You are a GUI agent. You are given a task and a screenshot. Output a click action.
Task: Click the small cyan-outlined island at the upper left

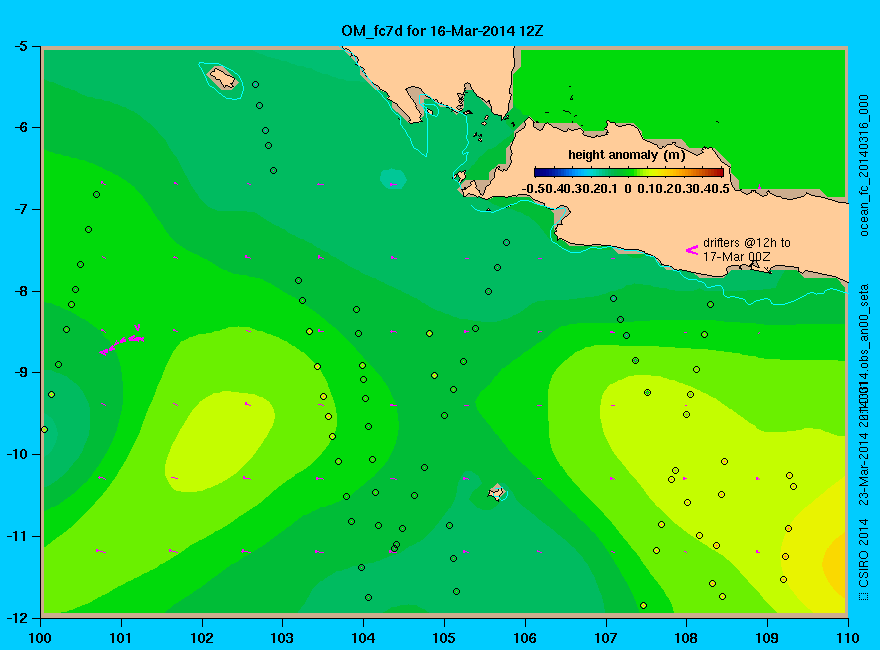click(x=222, y=79)
